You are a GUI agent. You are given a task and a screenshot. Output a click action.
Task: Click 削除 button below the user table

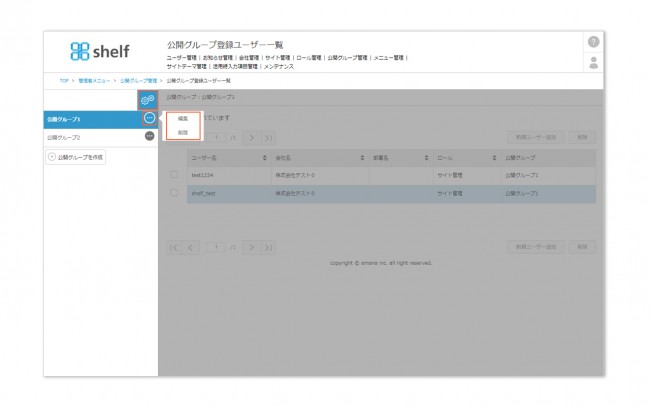tap(582, 247)
